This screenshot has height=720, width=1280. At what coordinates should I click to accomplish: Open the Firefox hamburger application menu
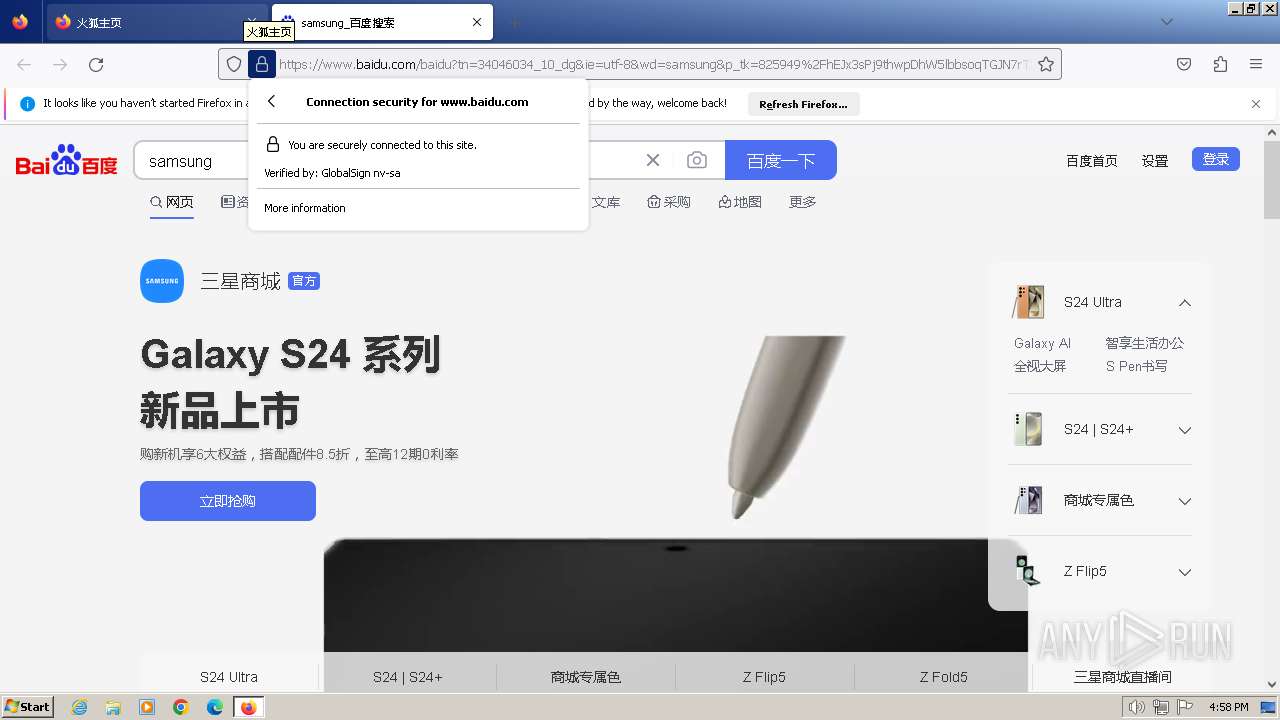click(1256, 64)
